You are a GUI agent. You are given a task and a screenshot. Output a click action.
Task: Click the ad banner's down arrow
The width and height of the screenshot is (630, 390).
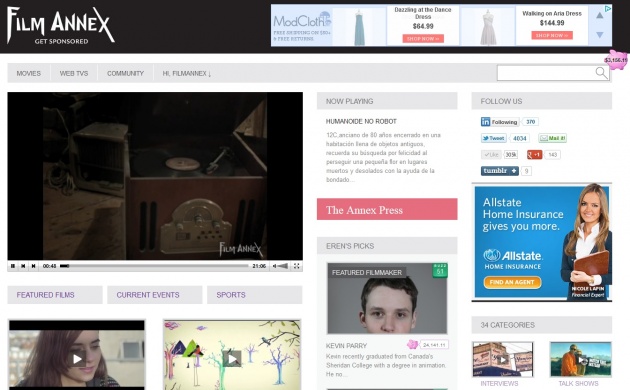tap(599, 35)
